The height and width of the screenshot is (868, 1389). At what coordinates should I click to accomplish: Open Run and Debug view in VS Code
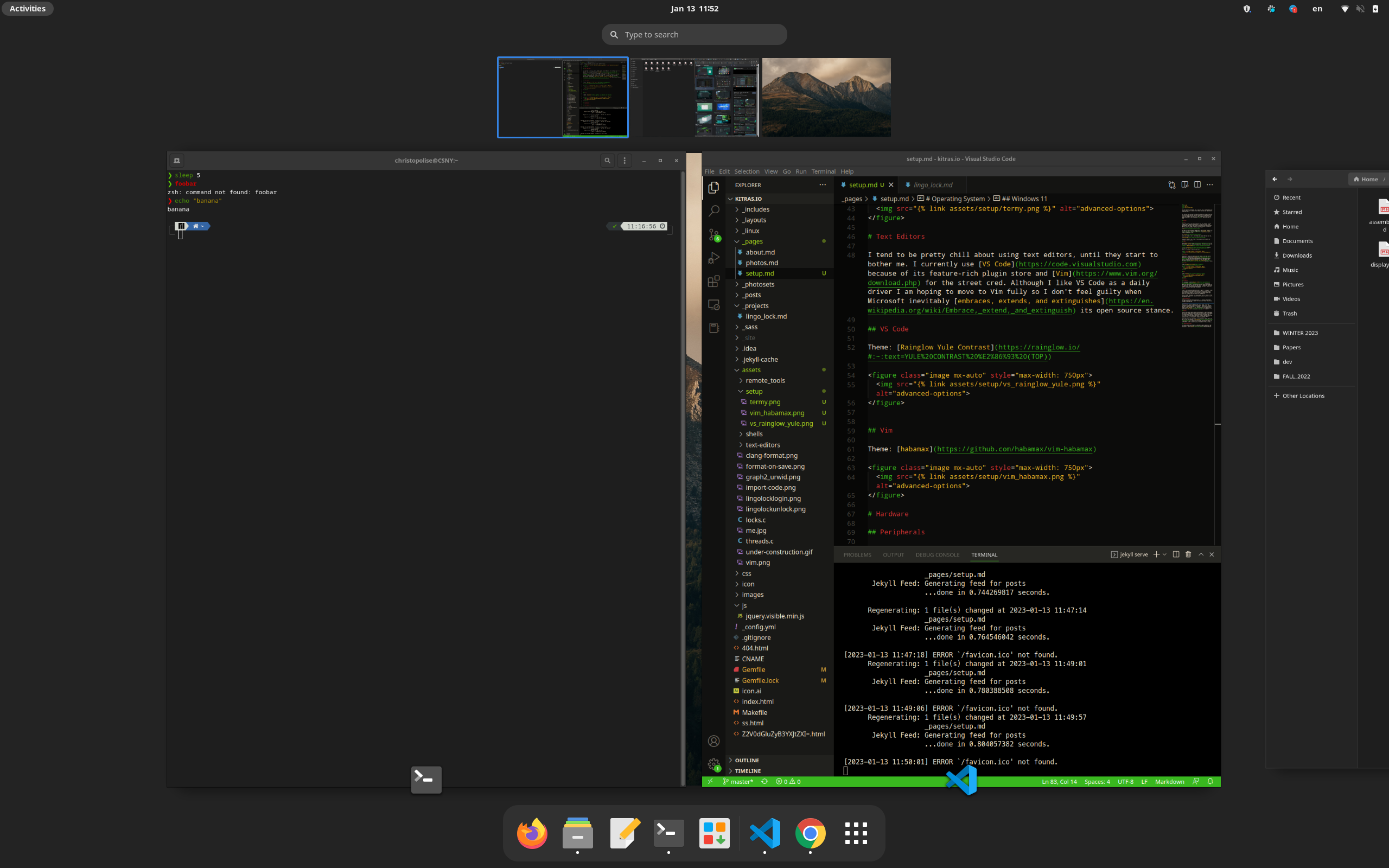pos(713,258)
